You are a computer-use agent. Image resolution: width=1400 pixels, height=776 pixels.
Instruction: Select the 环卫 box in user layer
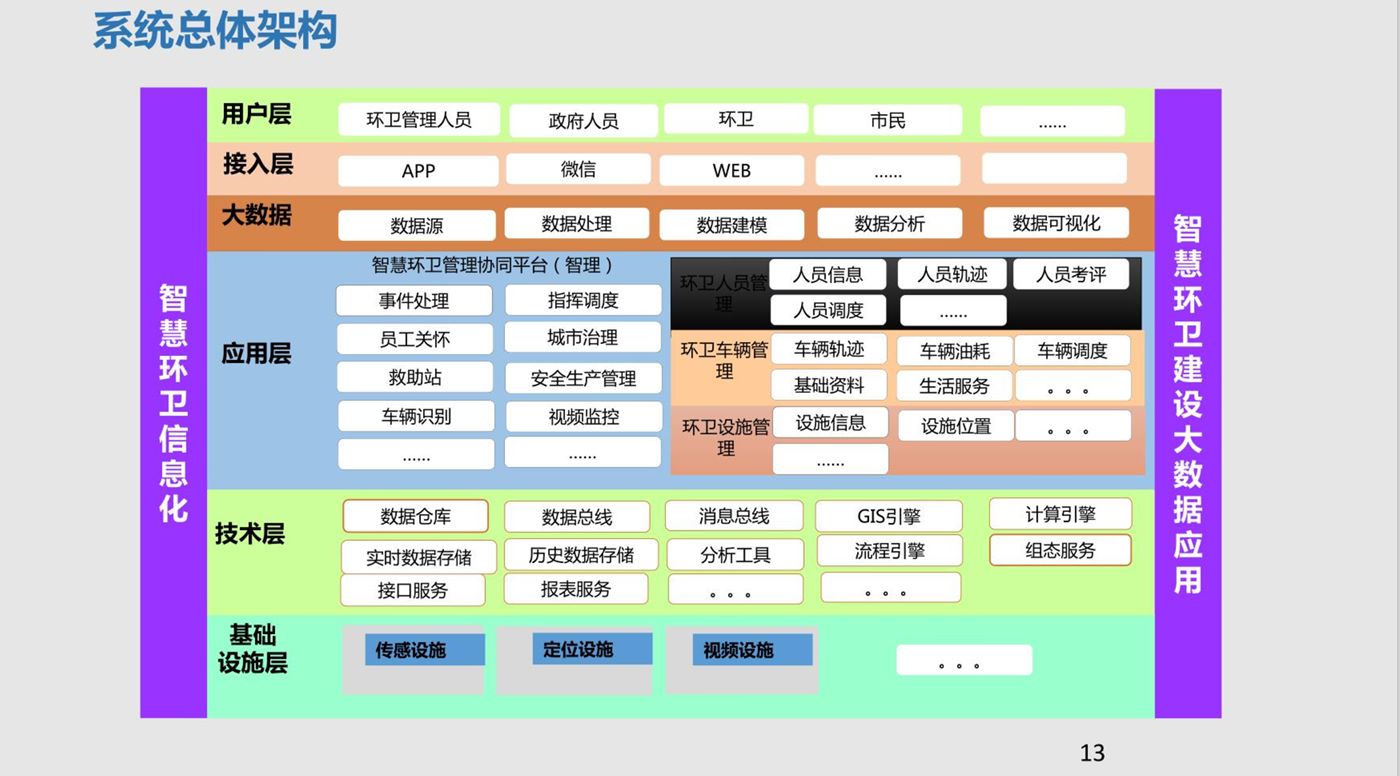736,119
